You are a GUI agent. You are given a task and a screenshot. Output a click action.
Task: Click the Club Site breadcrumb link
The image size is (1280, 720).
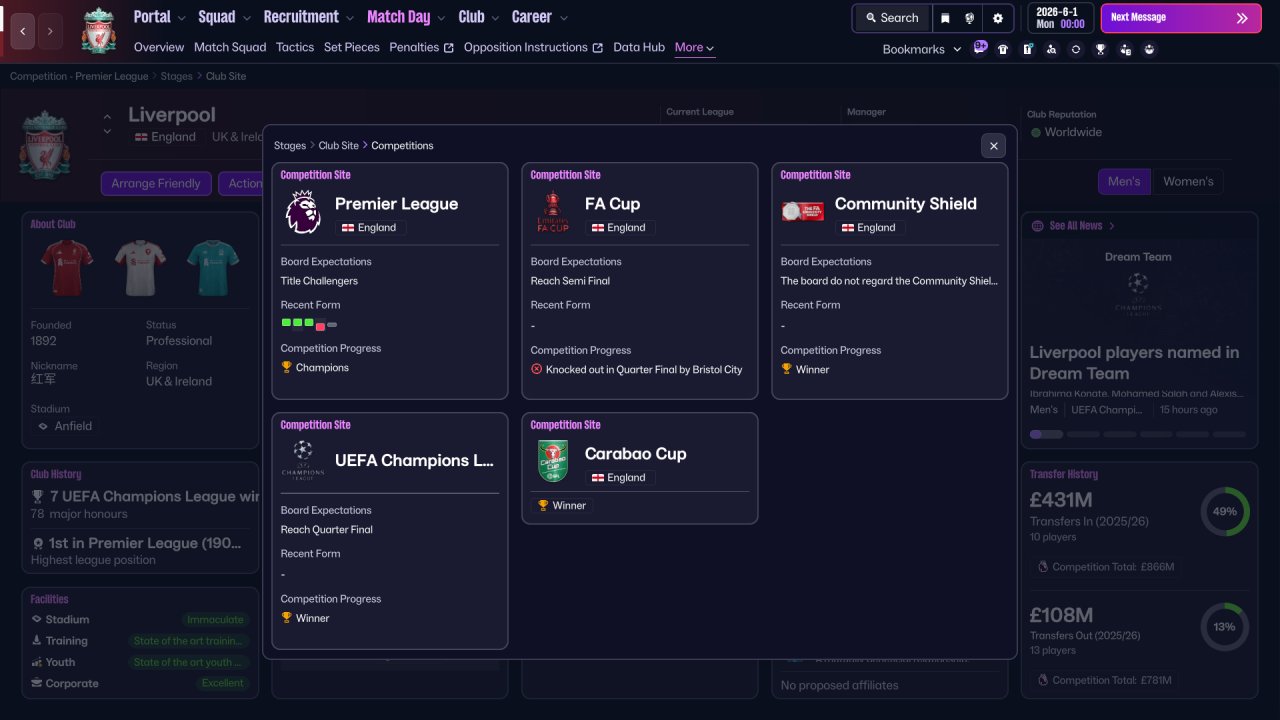(338, 146)
